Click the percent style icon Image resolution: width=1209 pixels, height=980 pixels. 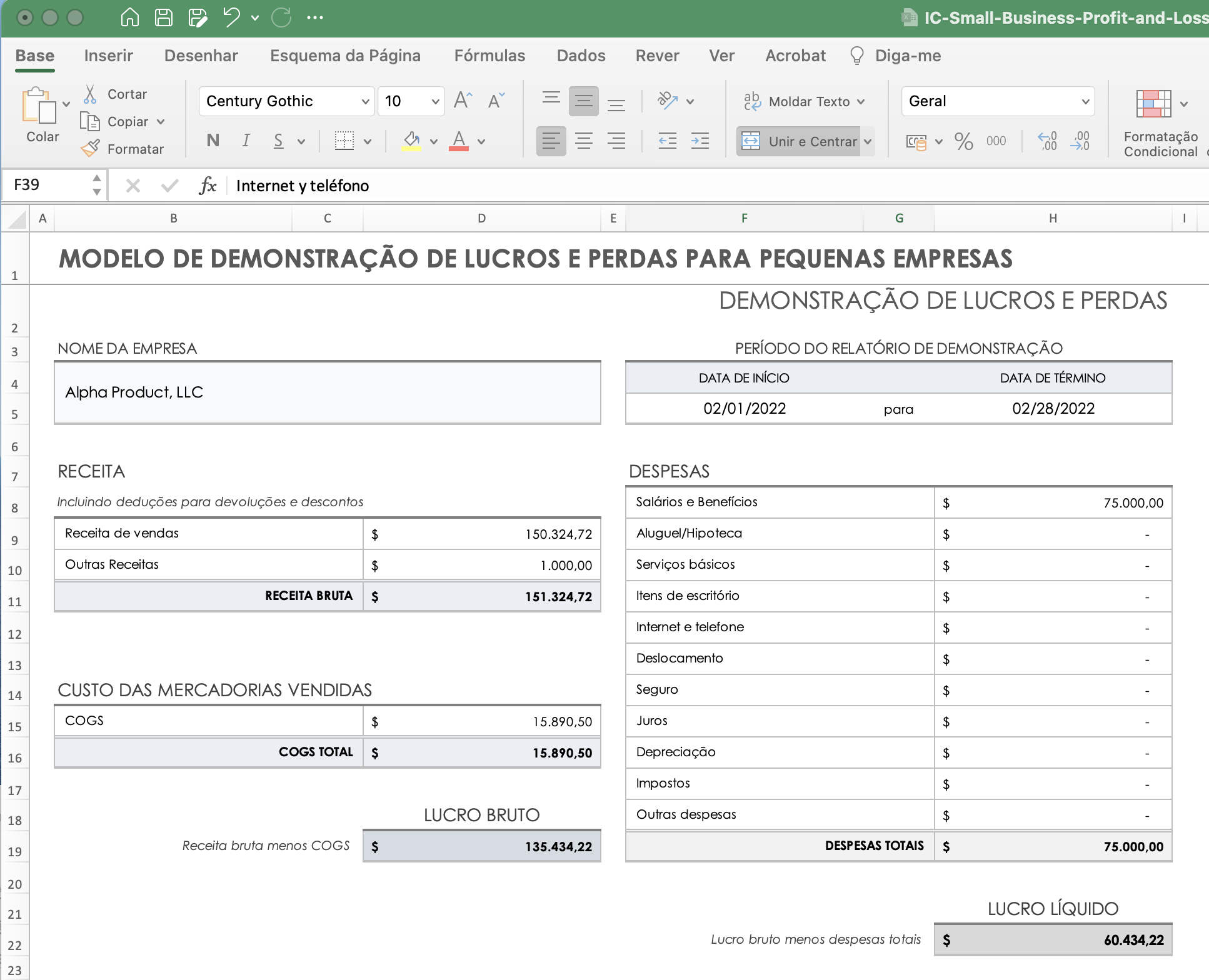pyautogui.click(x=963, y=141)
